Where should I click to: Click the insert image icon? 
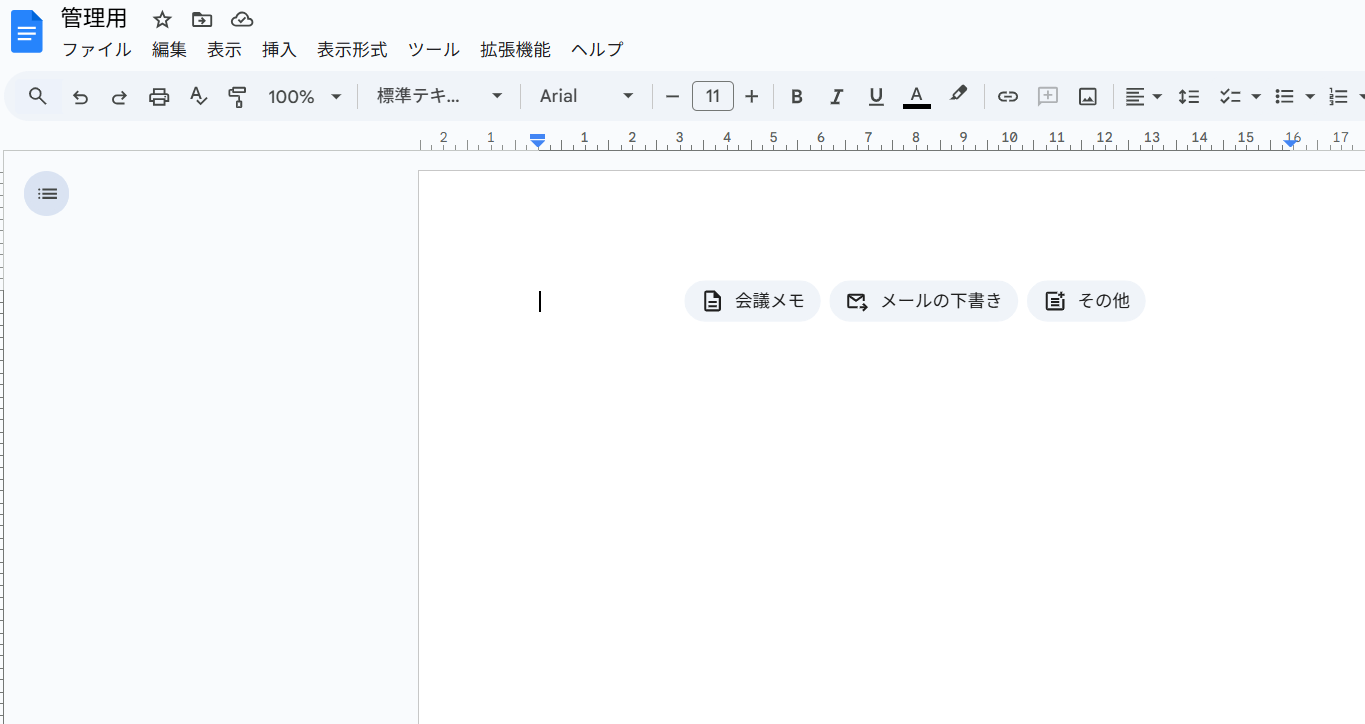[1088, 97]
